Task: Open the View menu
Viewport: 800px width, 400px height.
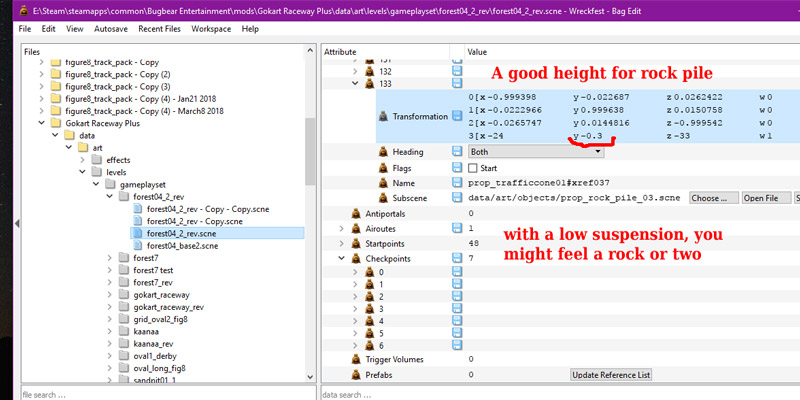Action: click(x=74, y=29)
